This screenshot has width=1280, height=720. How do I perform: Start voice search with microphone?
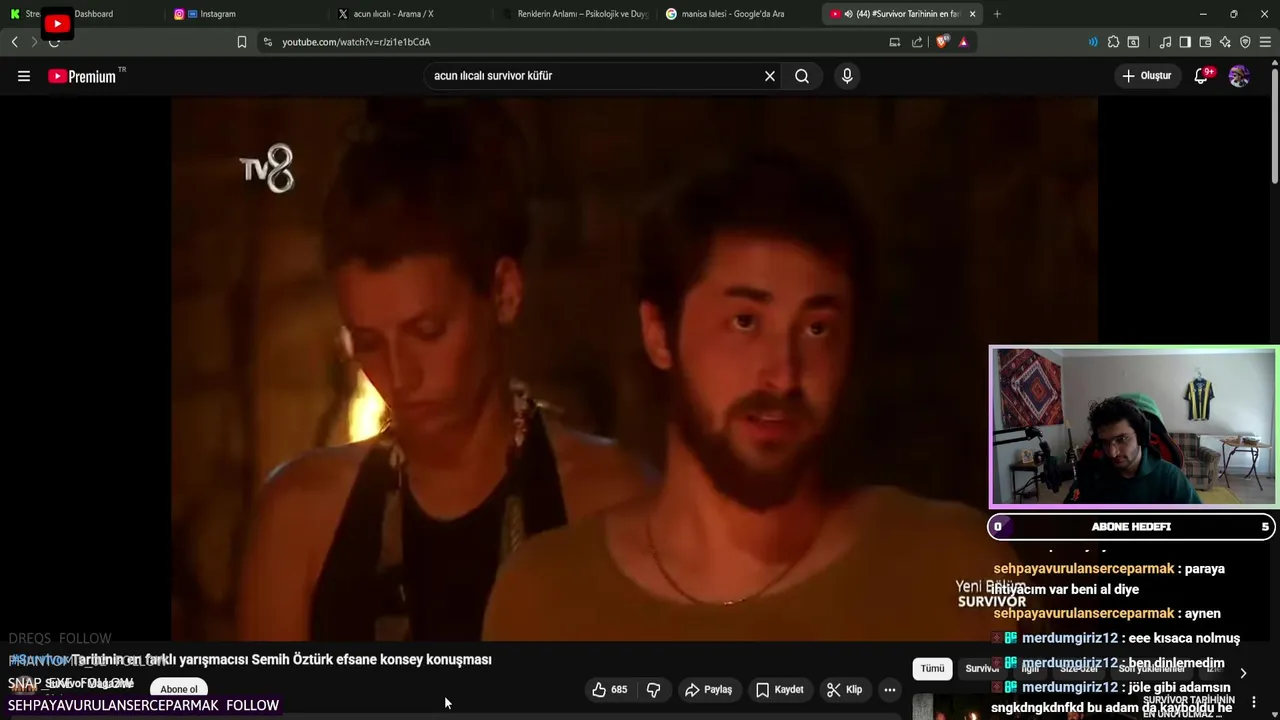click(x=847, y=76)
